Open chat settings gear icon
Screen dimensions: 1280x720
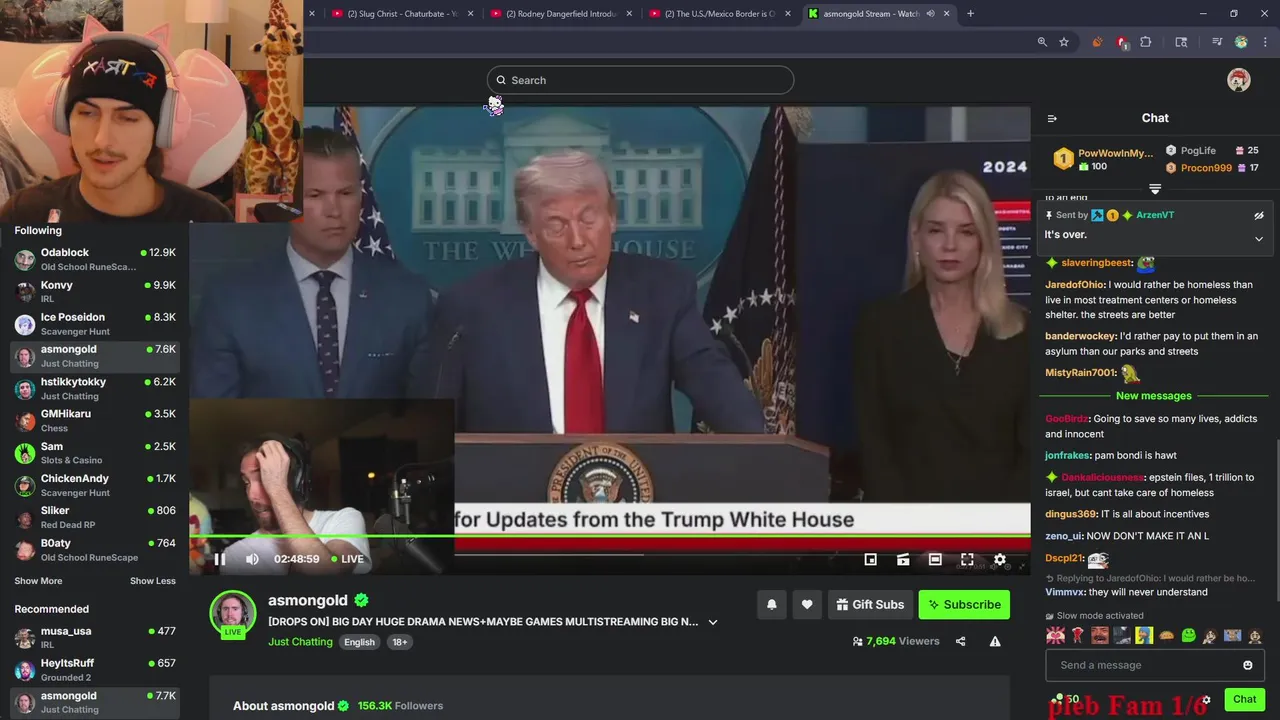1207,700
